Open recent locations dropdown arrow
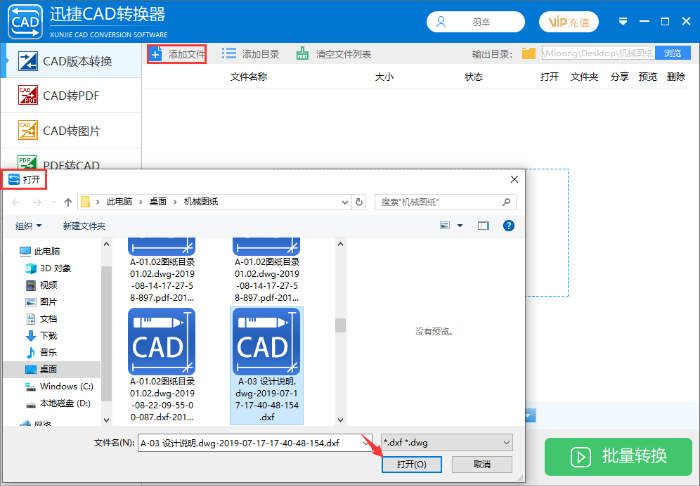700x486 pixels. click(54, 202)
